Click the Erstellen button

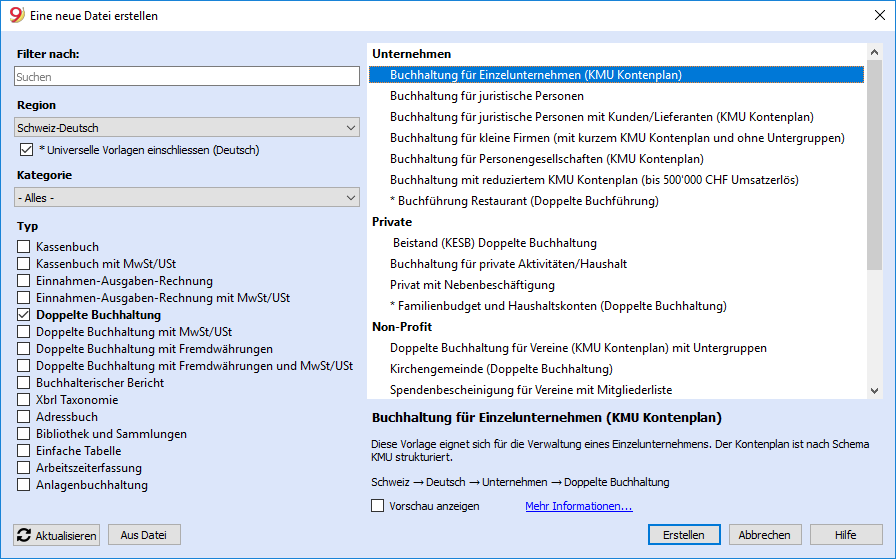pos(684,535)
